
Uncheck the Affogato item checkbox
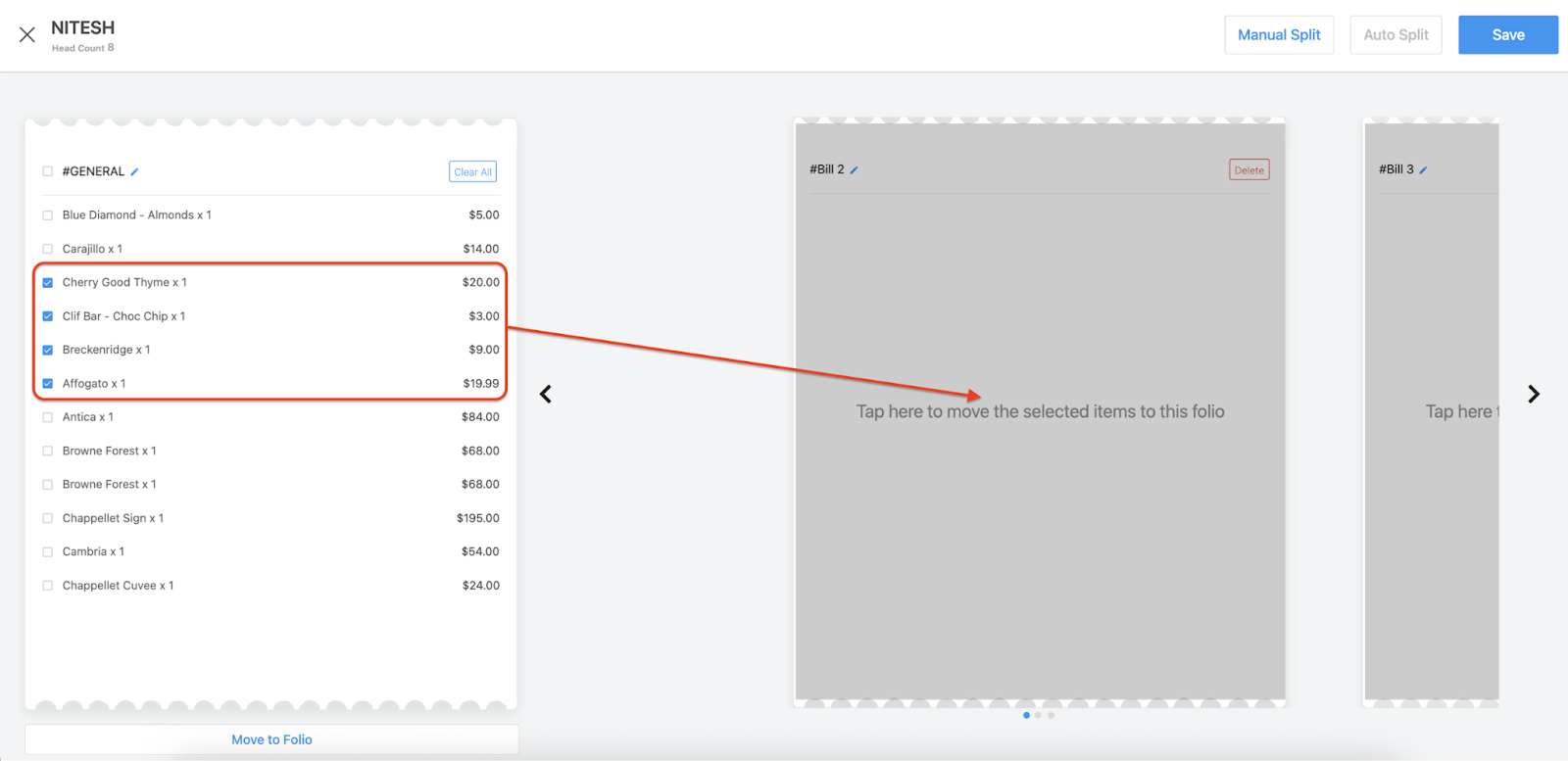pyautogui.click(x=48, y=384)
